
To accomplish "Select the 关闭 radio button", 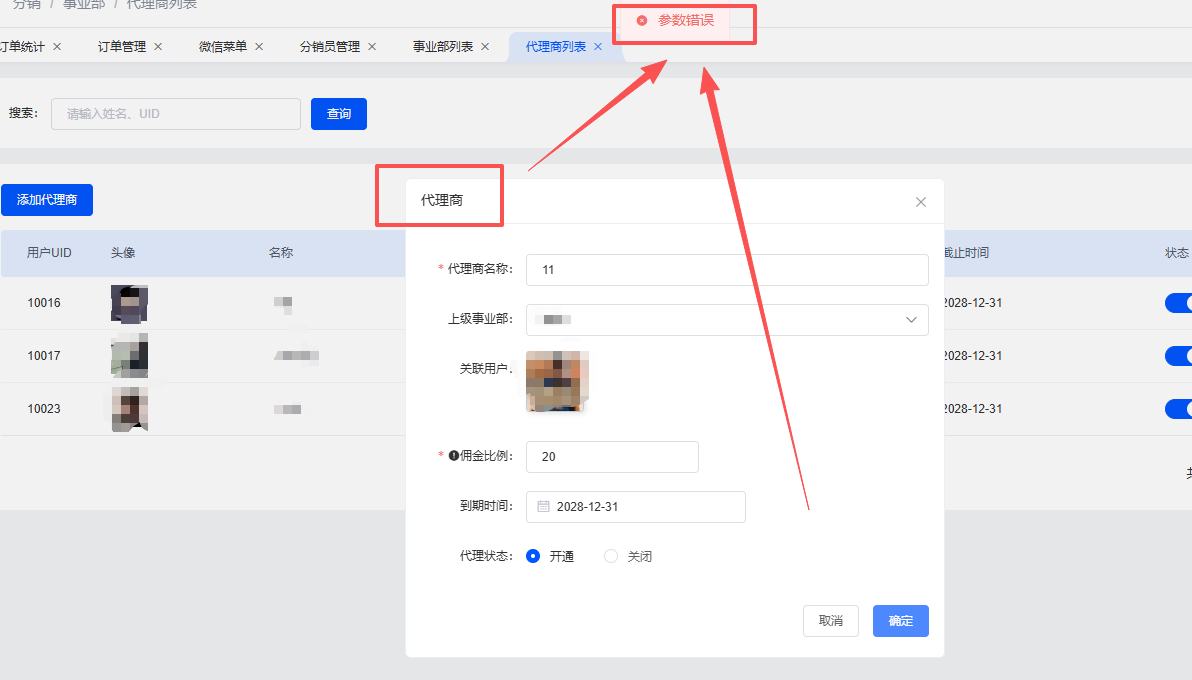I will pyautogui.click(x=610, y=556).
